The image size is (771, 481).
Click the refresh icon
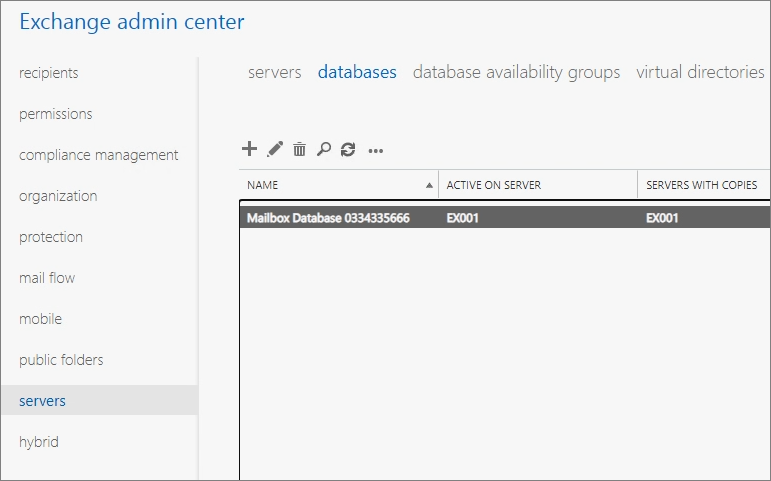click(x=348, y=150)
